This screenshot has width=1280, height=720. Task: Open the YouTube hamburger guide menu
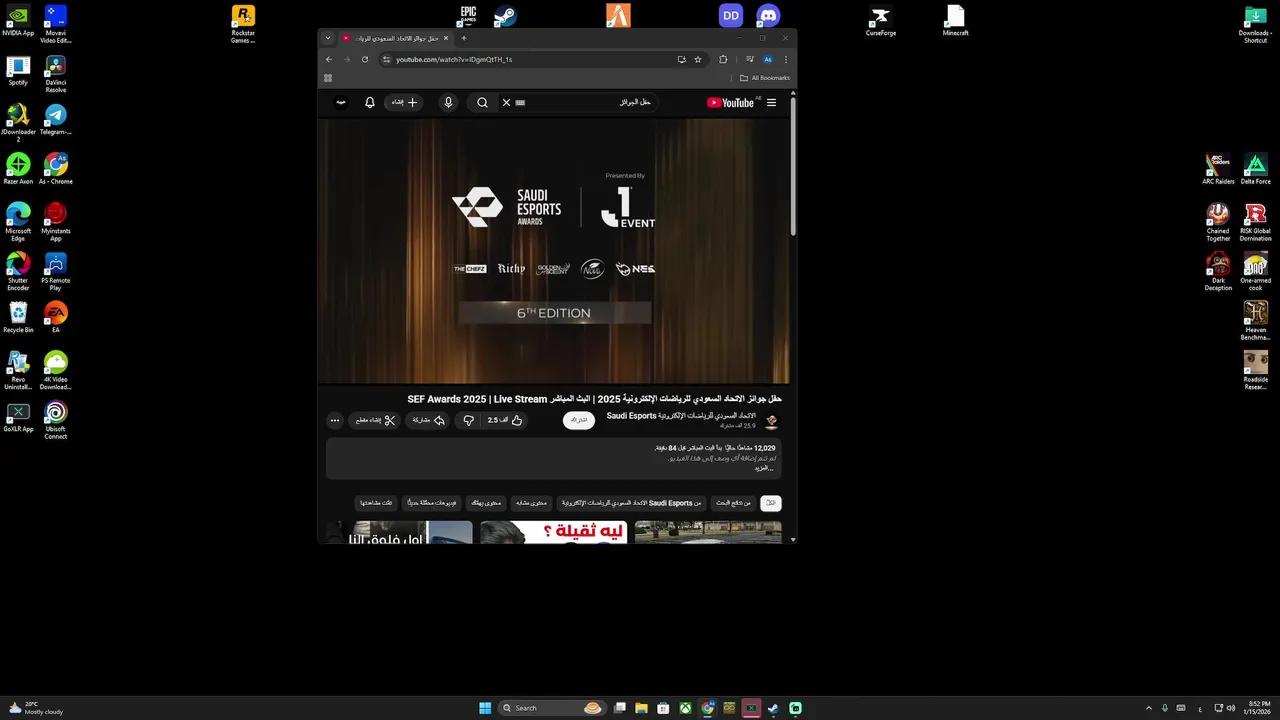(x=771, y=102)
